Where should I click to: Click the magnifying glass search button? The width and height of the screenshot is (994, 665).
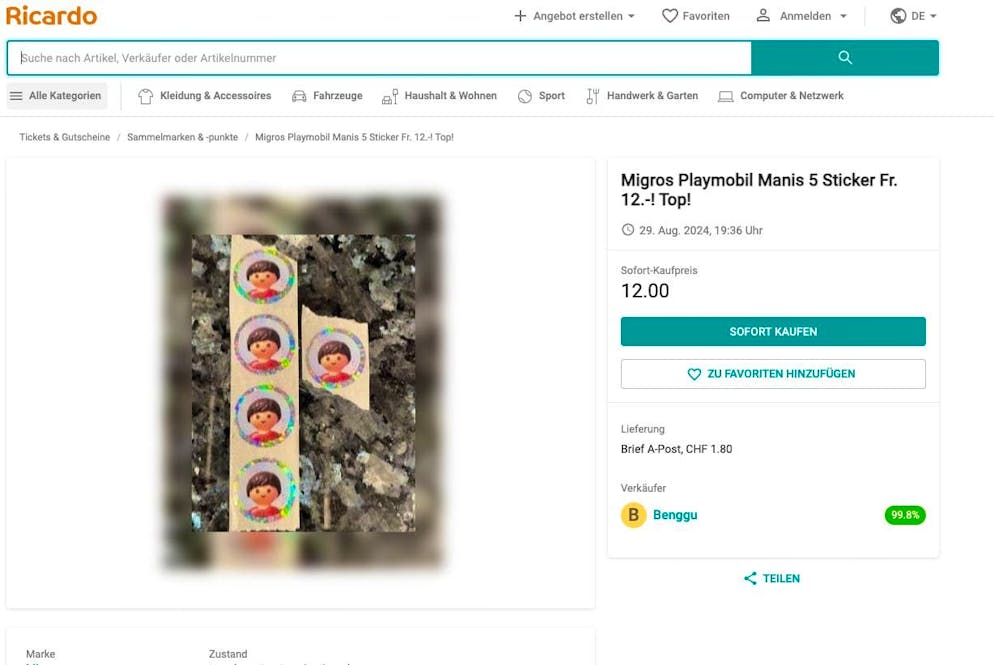click(x=845, y=58)
